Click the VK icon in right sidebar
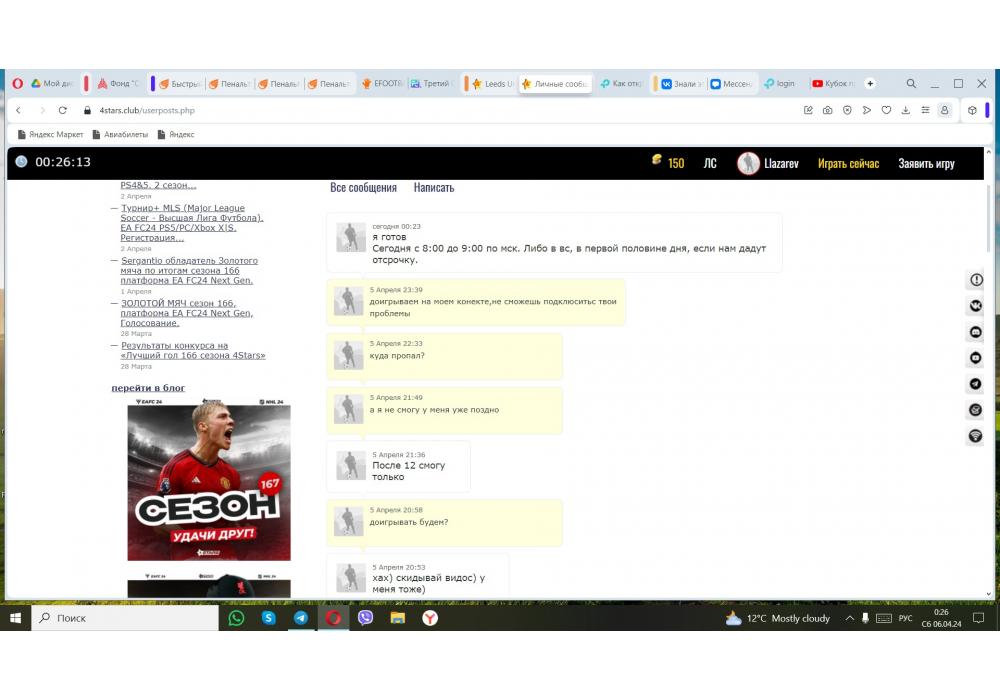Image resolution: width=1000 pixels, height=700 pixels. 975,306
